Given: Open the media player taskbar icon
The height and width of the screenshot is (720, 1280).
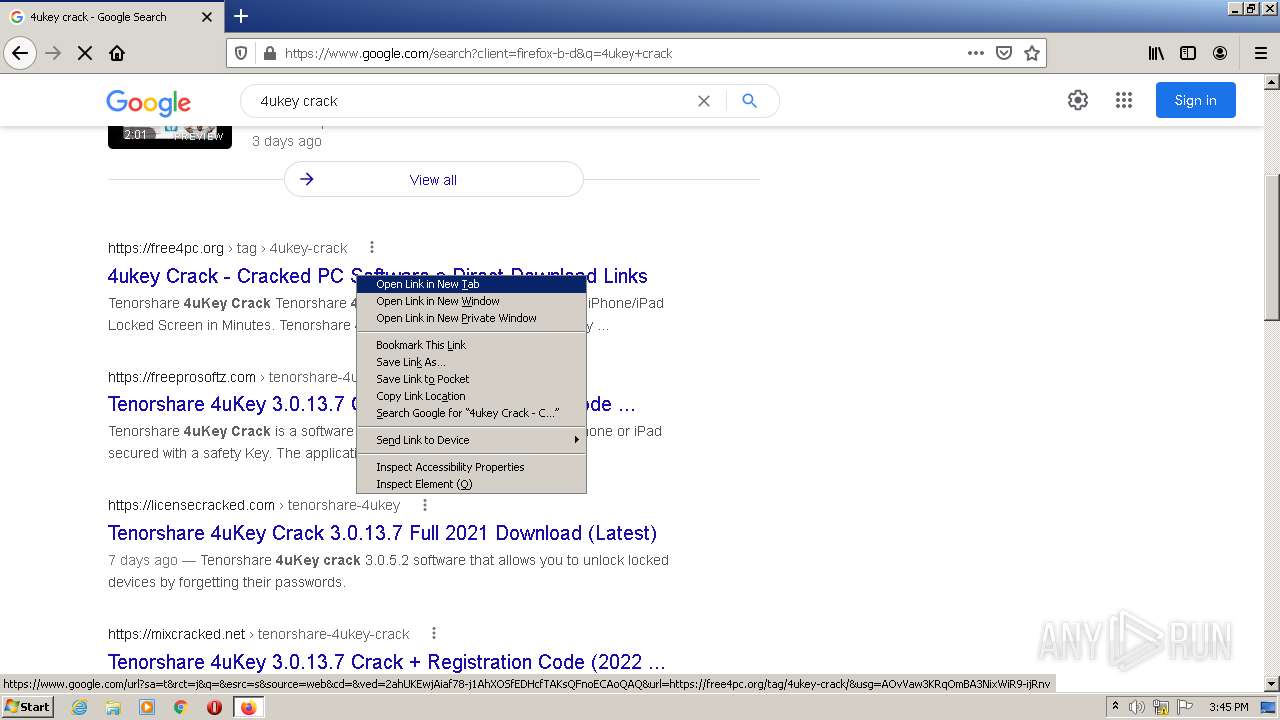Looking at the screenshot, I should 147,707.
